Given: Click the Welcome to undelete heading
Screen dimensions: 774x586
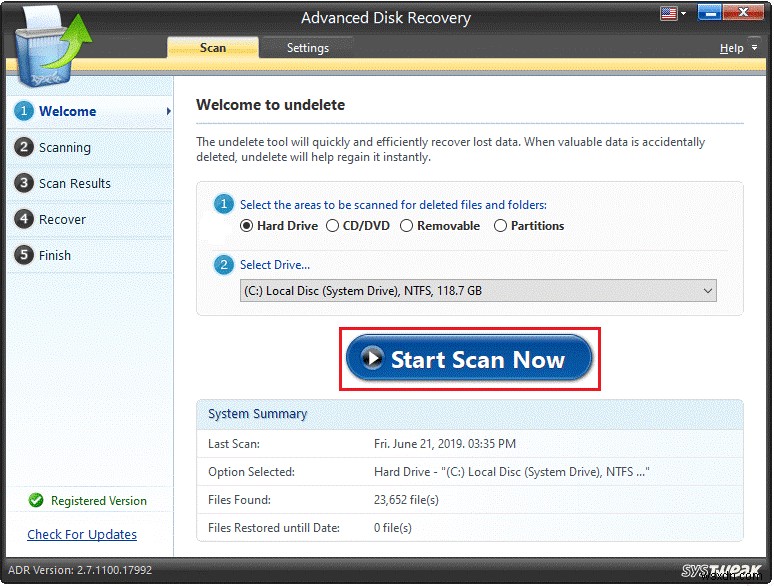Looking at the screenshot, I should (x=271, y=105).
